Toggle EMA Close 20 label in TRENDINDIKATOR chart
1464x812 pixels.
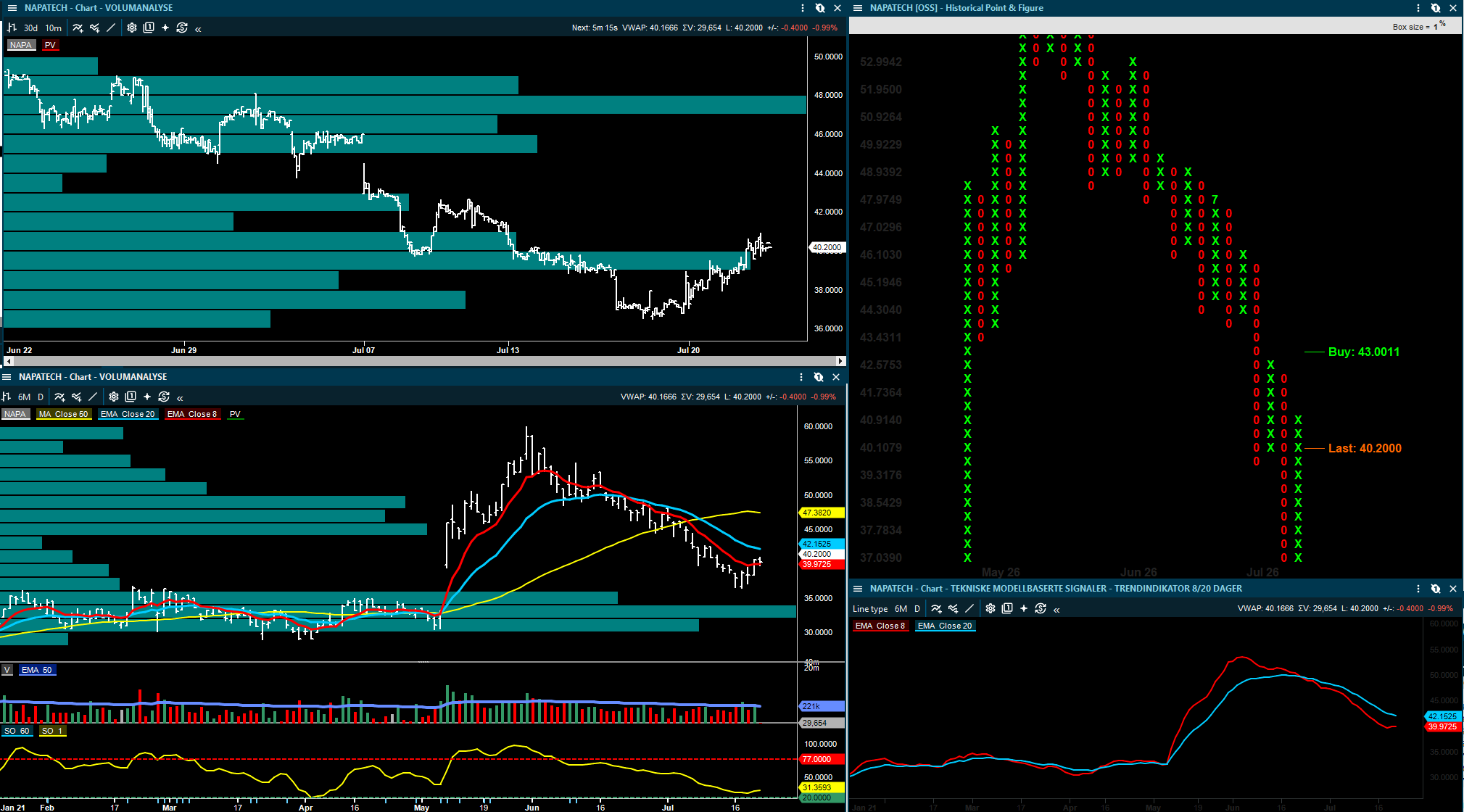point(945,626)
